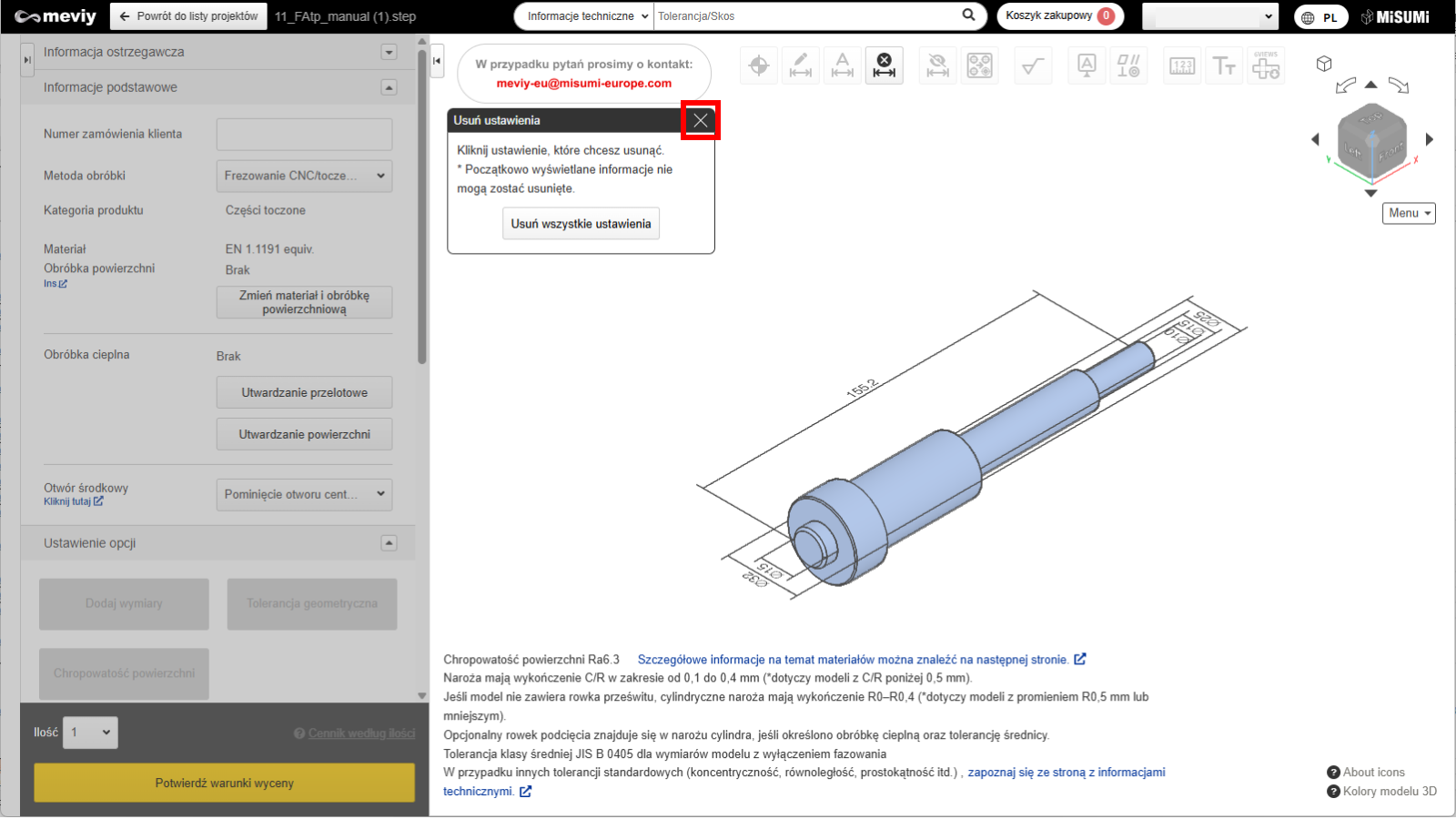The height and width of the screenshot is (819, 1456).
Task: Collapse the Informacje podstawowe section
Action: [389, 87]
